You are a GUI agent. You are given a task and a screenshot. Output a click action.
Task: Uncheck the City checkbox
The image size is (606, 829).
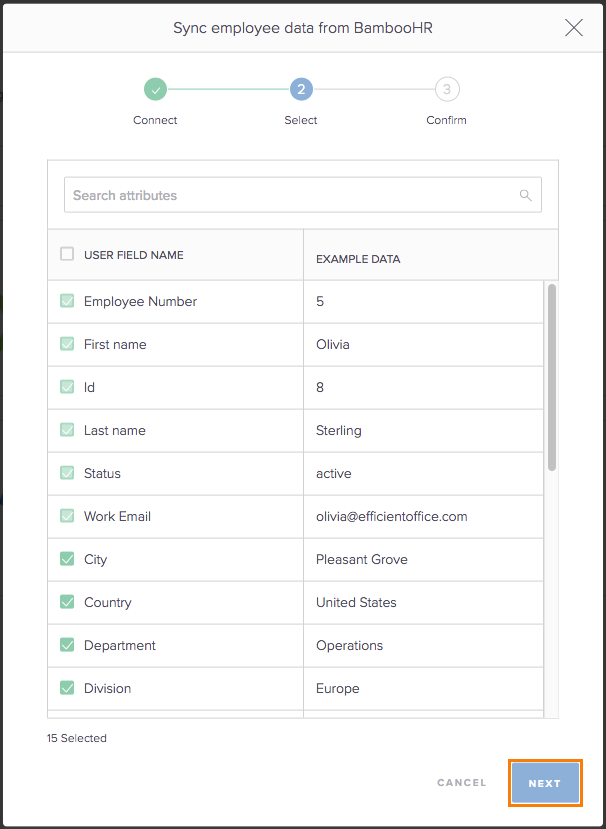67,559
